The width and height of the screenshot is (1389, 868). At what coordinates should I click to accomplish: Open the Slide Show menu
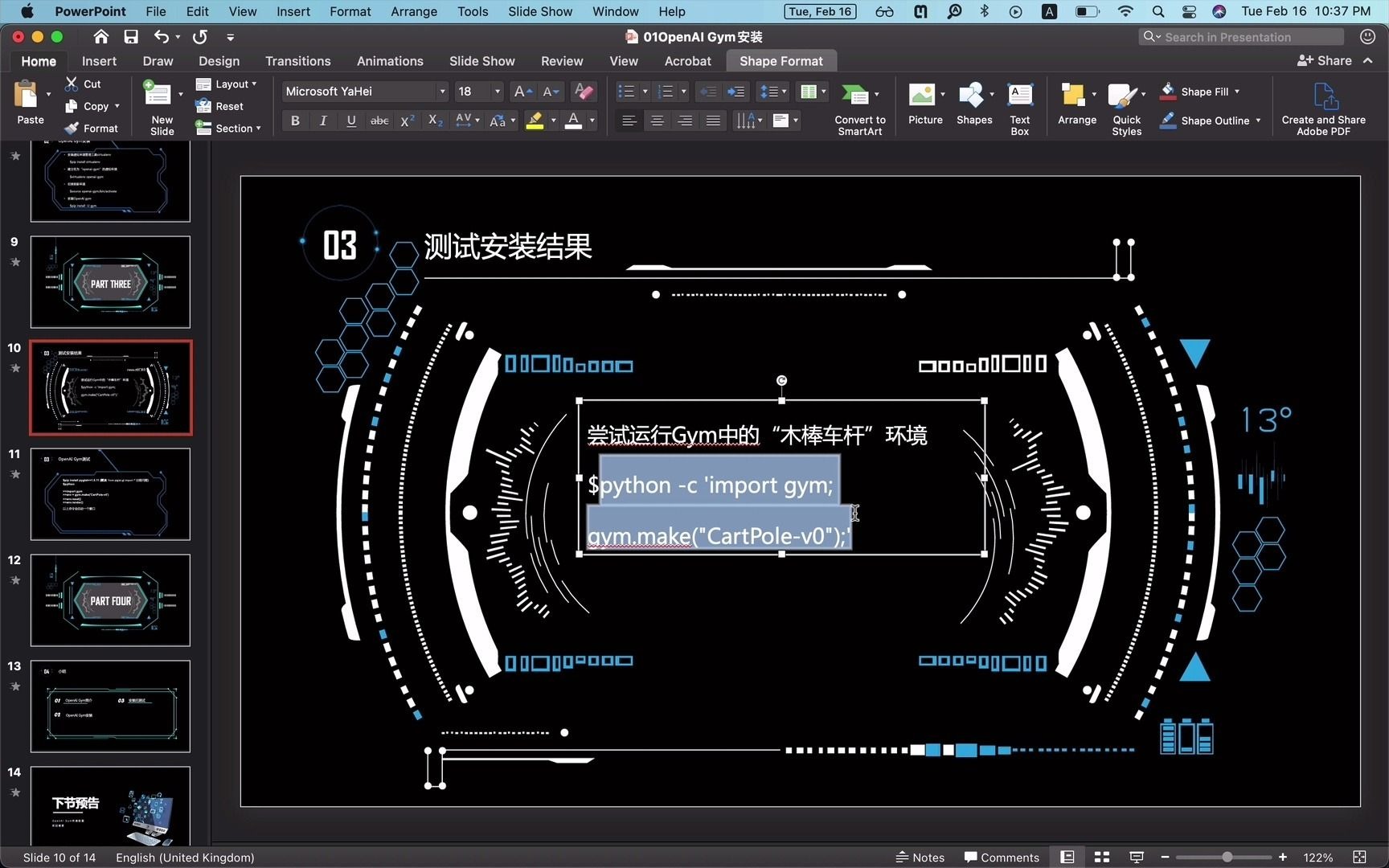click(539, 11)
